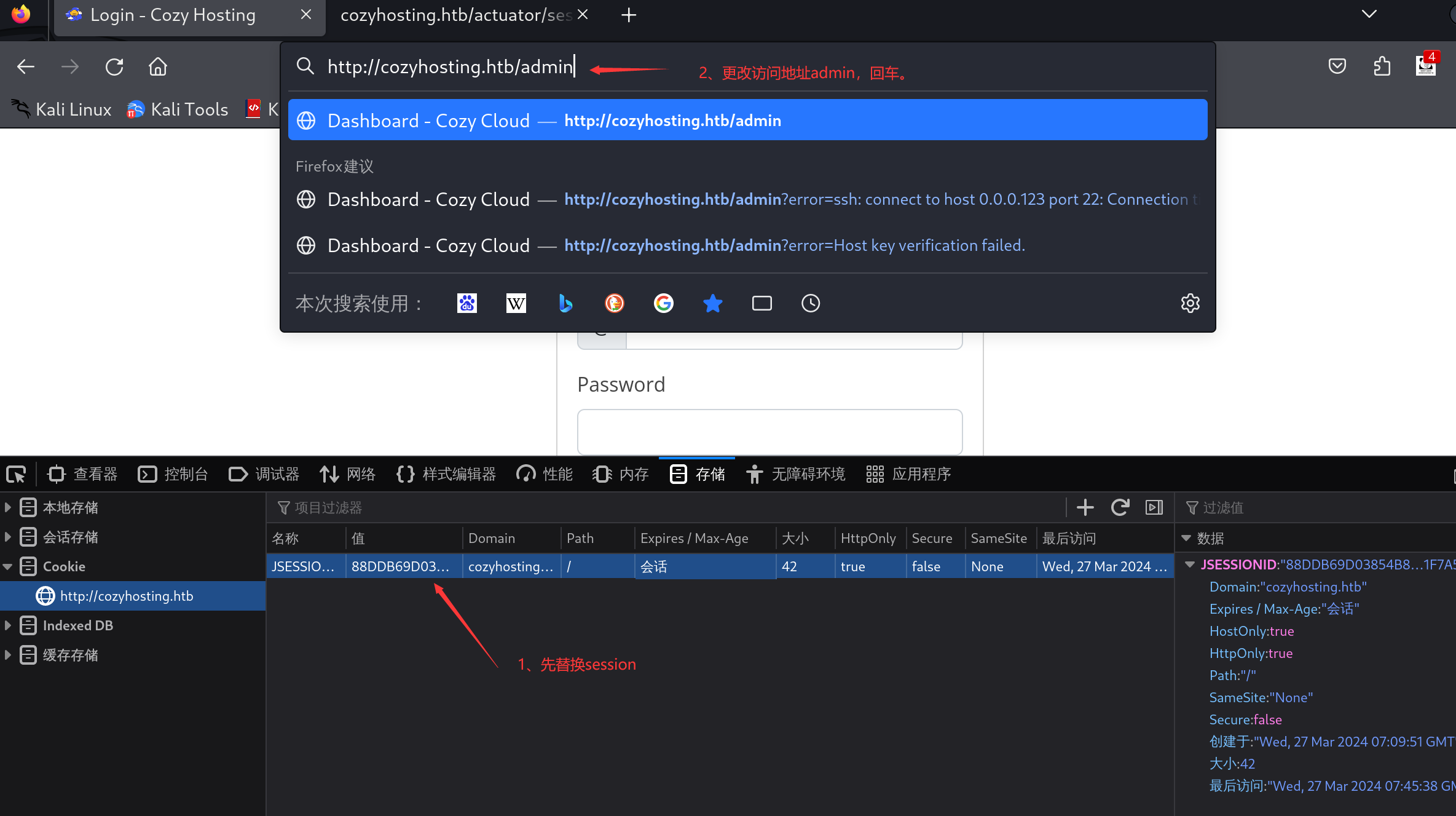
Task: Open the 控制台 console tab
Action: point(173,474)
